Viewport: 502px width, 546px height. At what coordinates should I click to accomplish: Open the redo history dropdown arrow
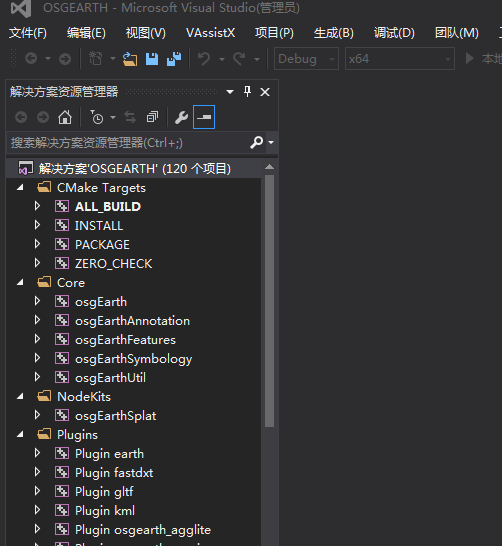tap(257, 59)
